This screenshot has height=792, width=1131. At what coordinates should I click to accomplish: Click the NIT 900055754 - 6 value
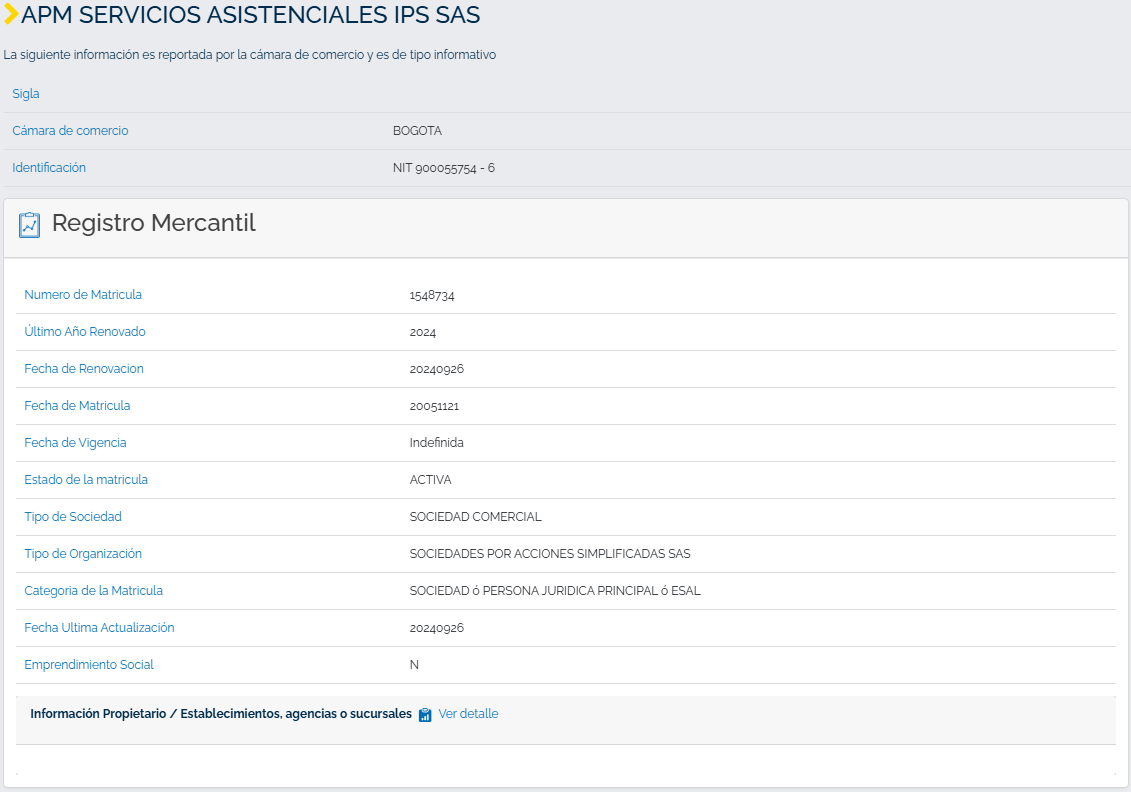[444, 168]
